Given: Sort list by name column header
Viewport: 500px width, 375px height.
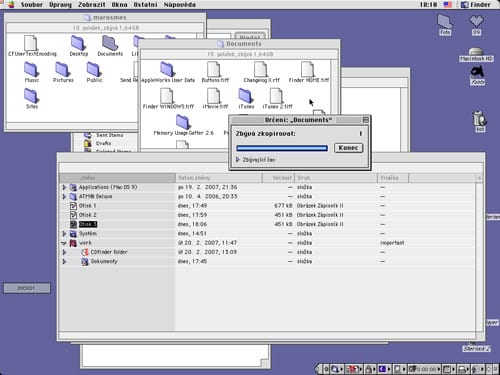Looking at the screenshot, I should coord(117,178).
